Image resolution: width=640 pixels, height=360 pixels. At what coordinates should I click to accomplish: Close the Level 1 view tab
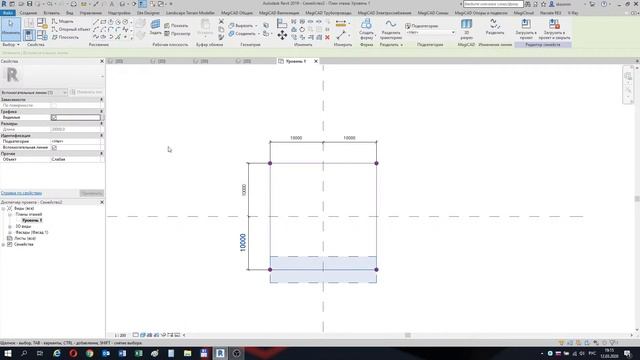316,61
